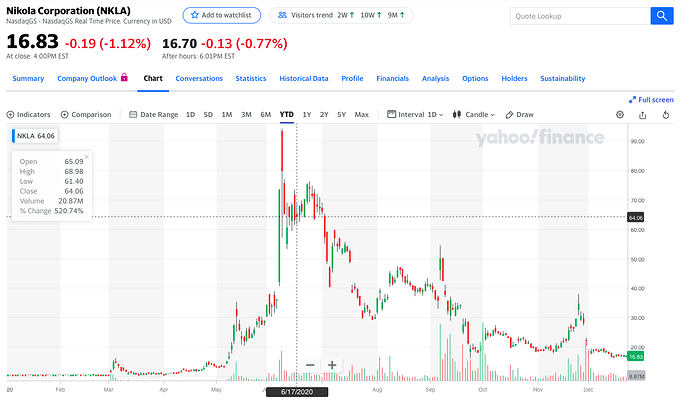Select the 5D range
This screenshot has height=403, width=690.
(208, 114)
